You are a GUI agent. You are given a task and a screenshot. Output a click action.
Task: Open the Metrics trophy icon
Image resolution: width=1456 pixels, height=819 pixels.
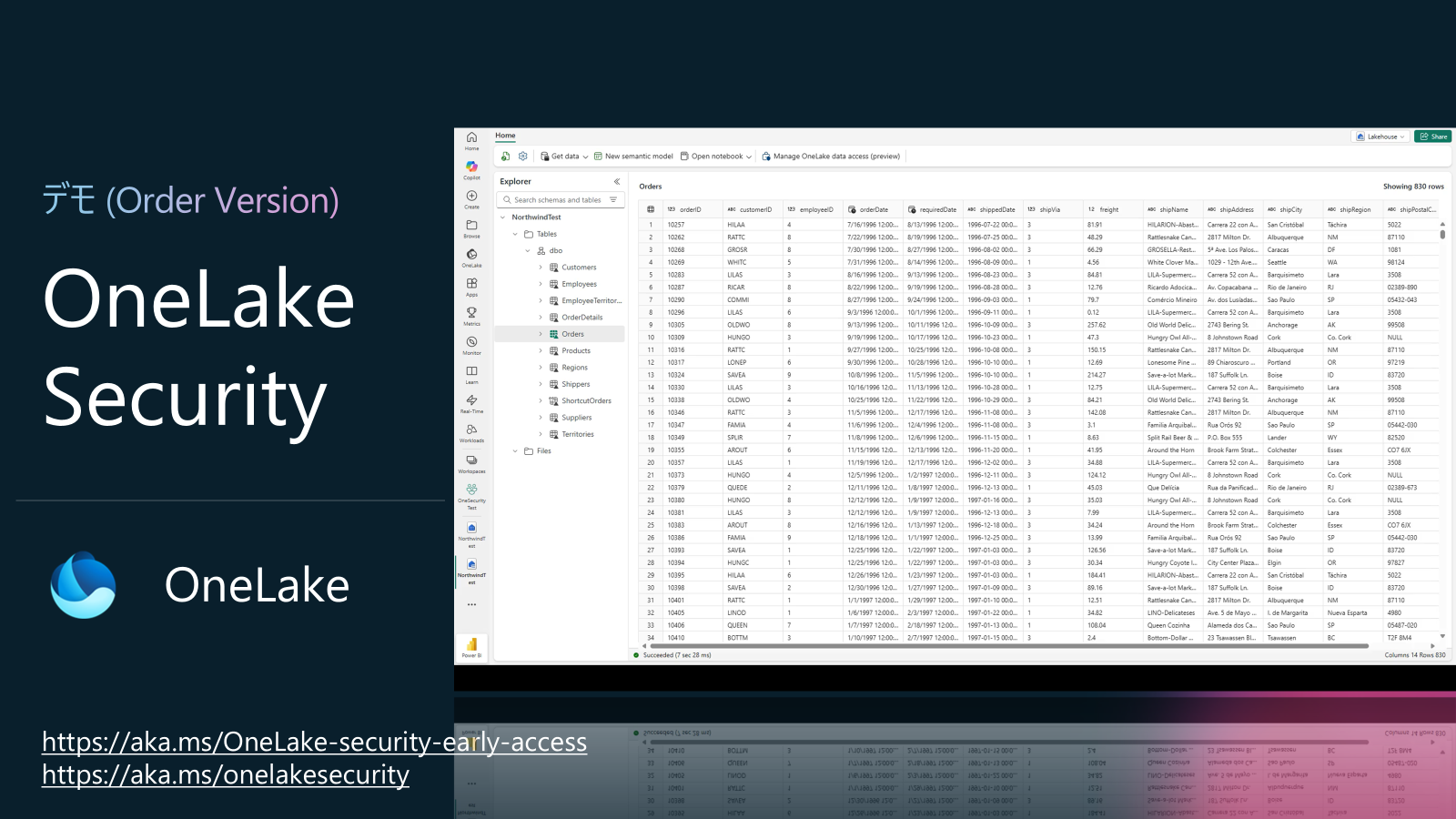click(x=471, y=315)
